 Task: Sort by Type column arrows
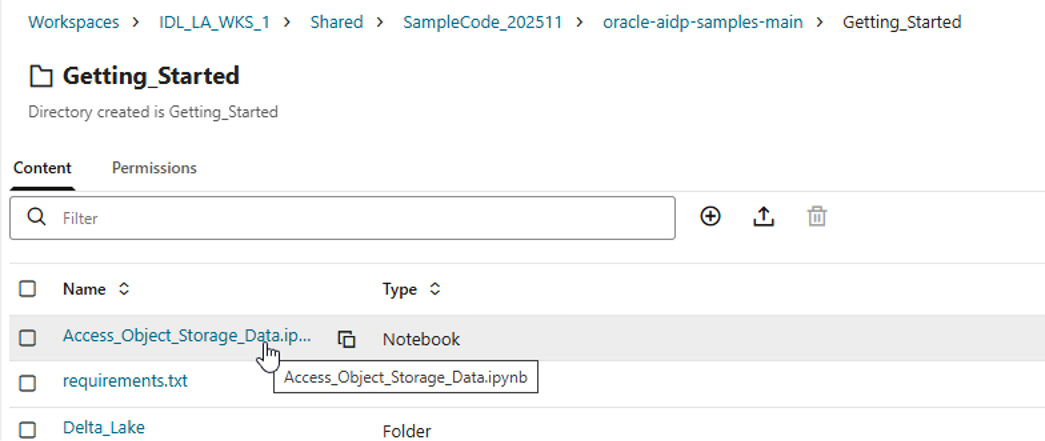click(x=435, y=289)
